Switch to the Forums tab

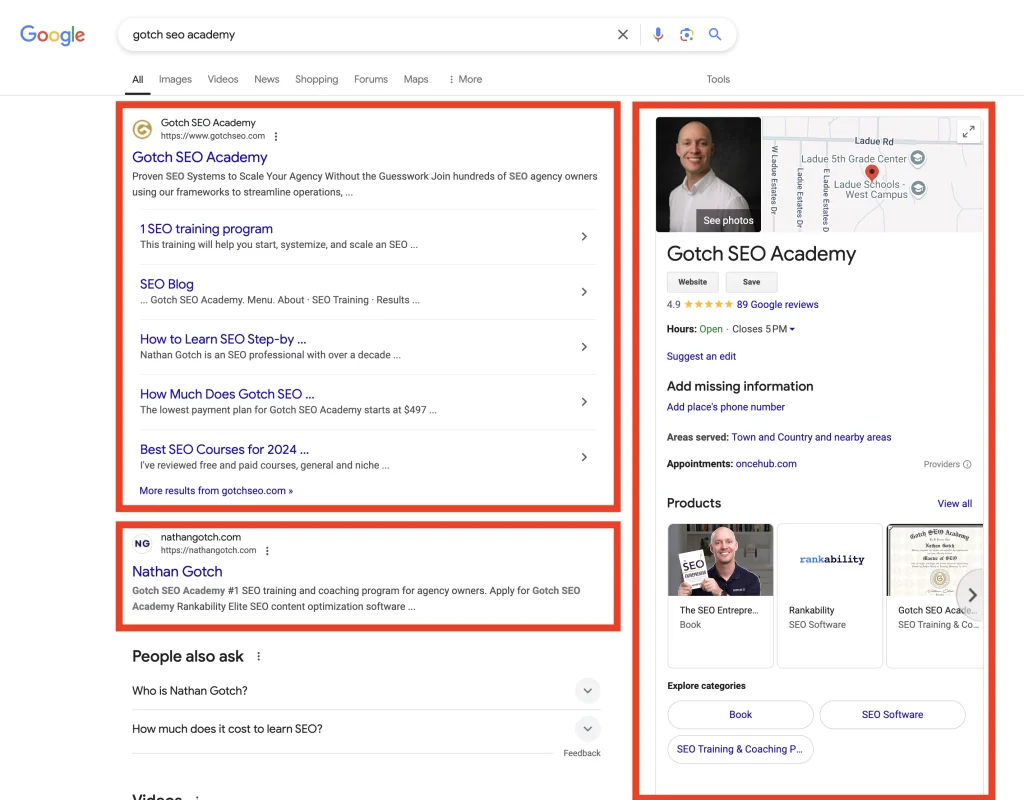point(371,79)
